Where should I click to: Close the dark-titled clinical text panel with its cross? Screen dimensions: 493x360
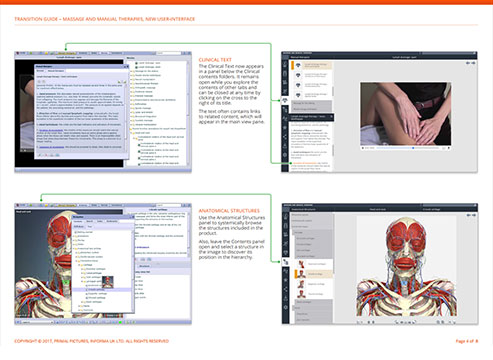331,117
